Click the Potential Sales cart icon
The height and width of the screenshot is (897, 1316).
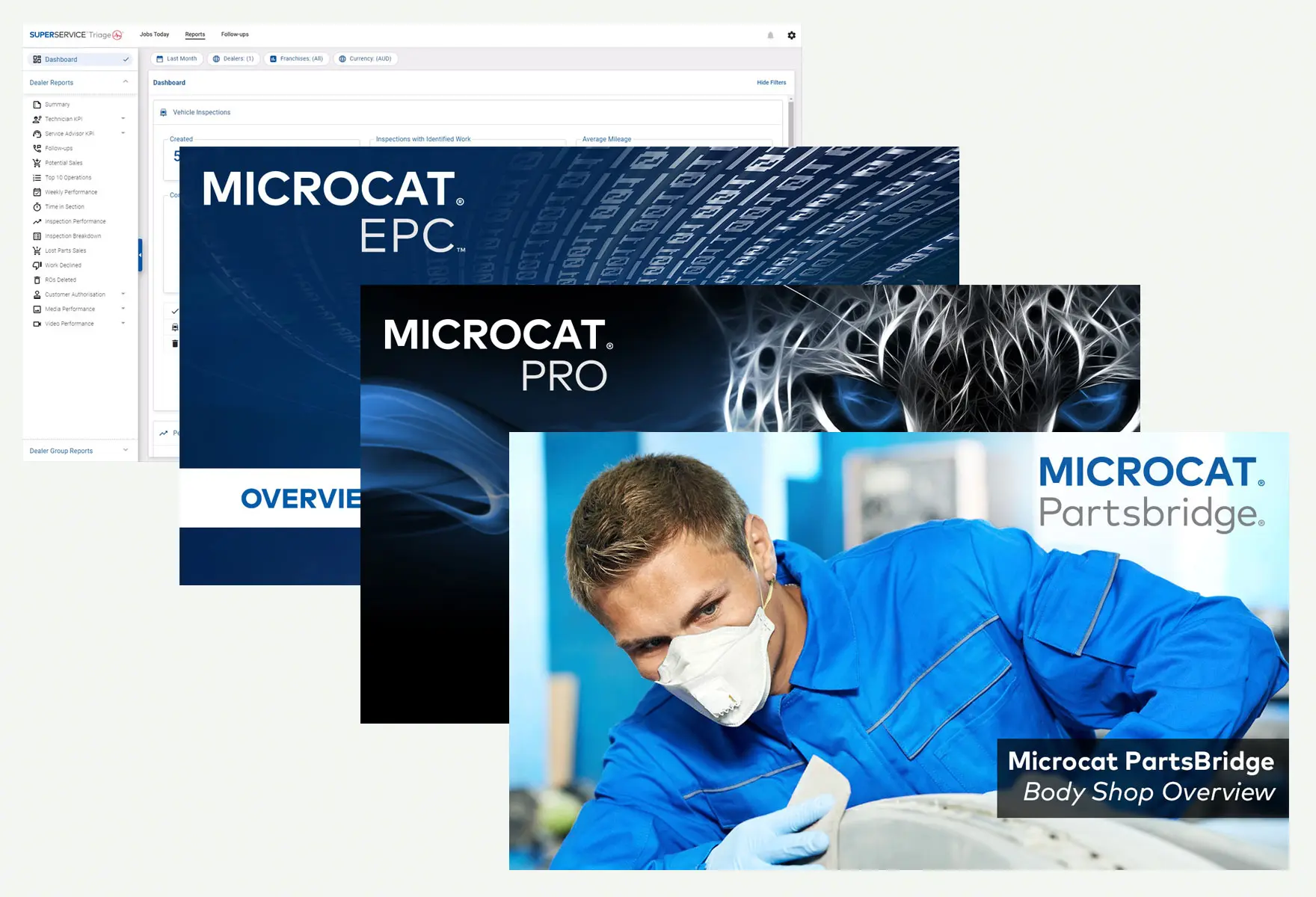pos(37,163)
